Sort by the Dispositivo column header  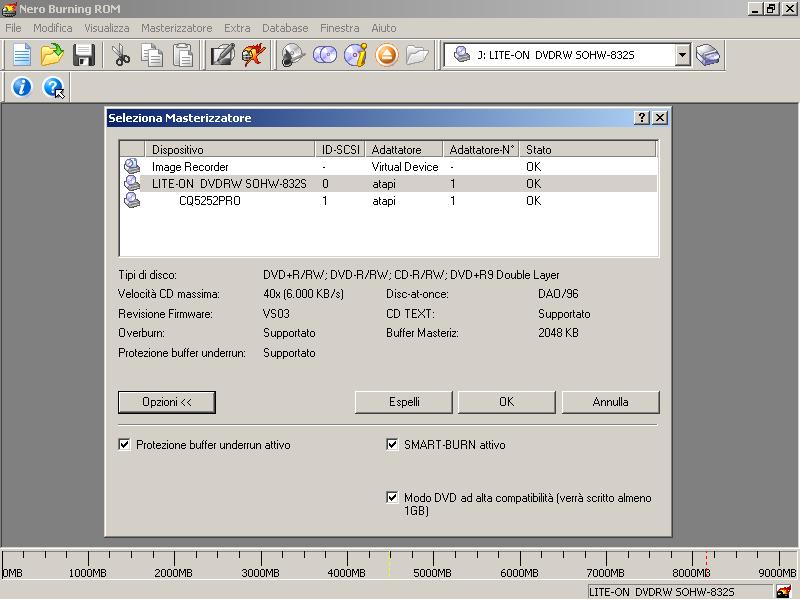pyautogui.click(x=230, y=149)
